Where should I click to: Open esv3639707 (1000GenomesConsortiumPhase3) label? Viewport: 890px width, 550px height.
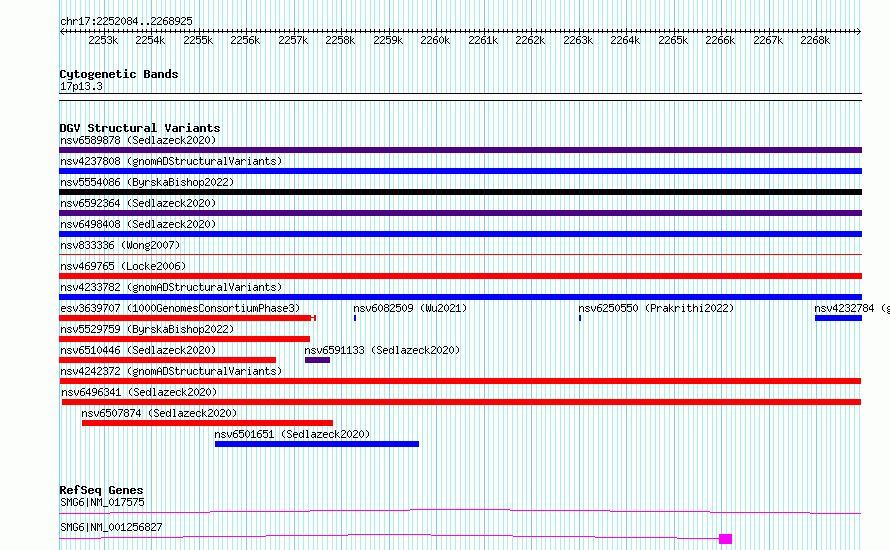point(180,308)
